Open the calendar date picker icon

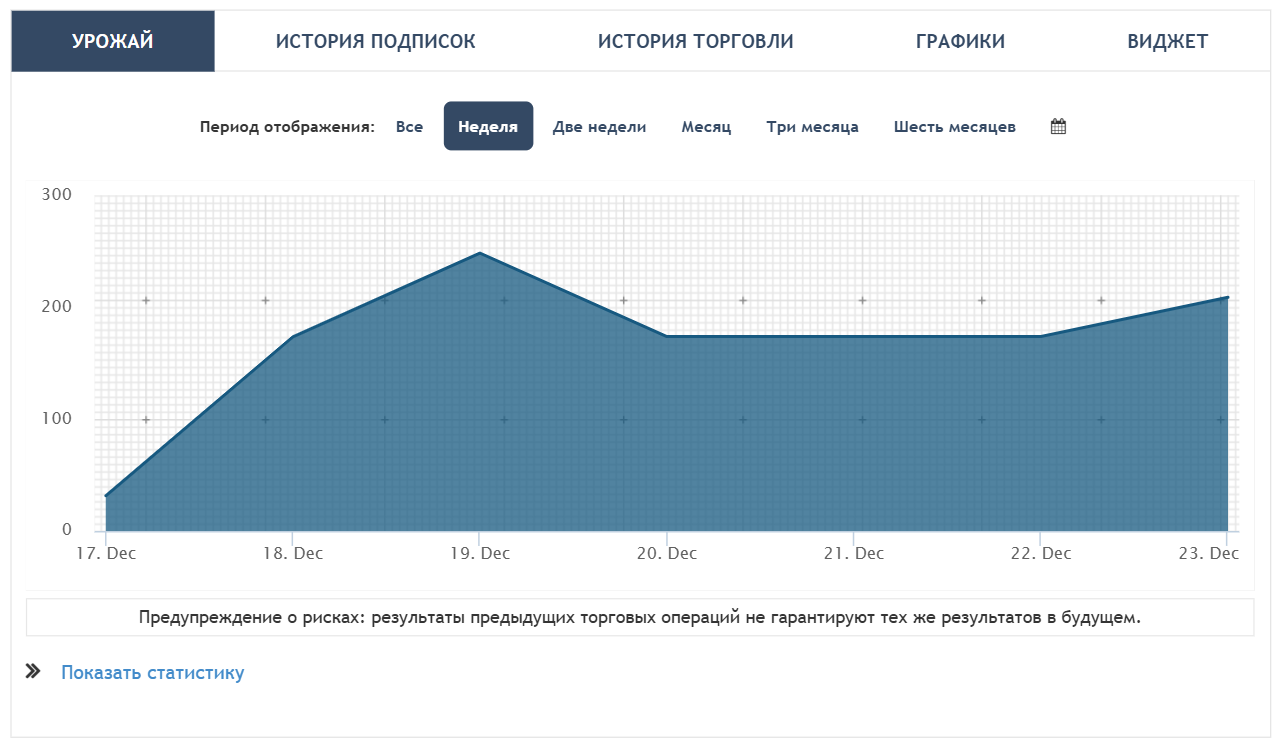pos(1058,127)
